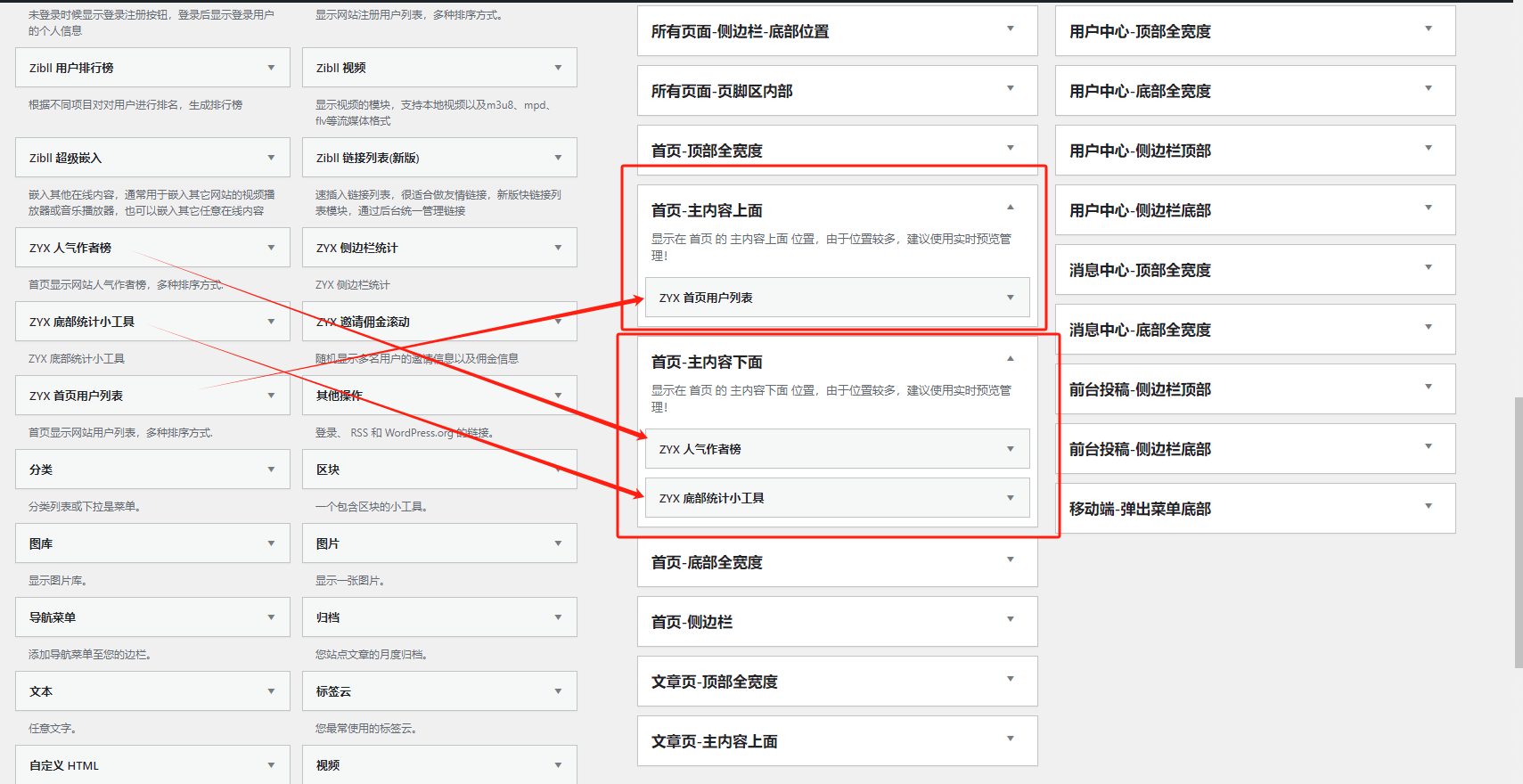Click the page vertical scrollbar thumb

pos(1518,533)
